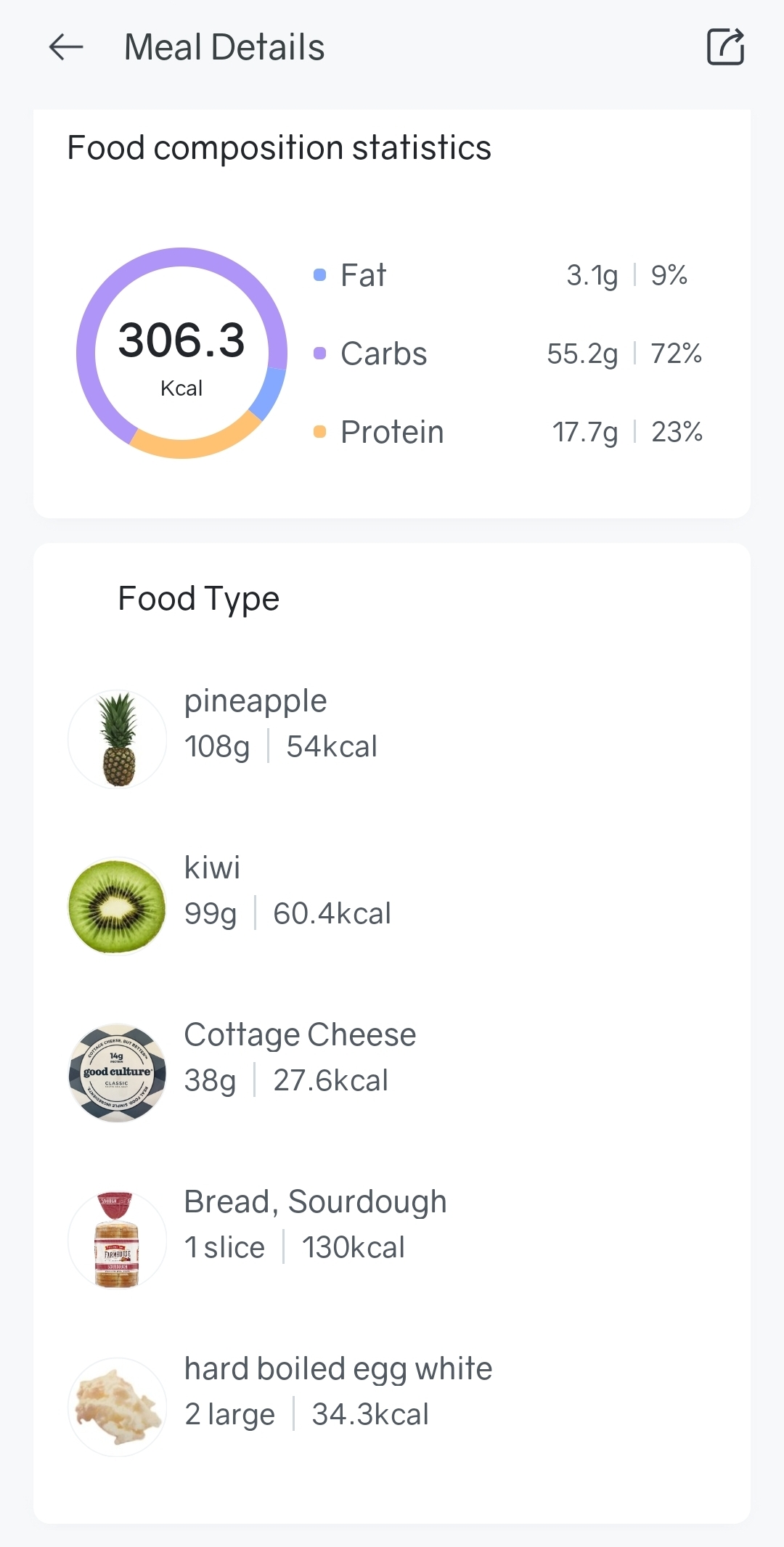Screen dimensions: 784x1547
Task: Tap the back arrow icon
Action: 66,48
